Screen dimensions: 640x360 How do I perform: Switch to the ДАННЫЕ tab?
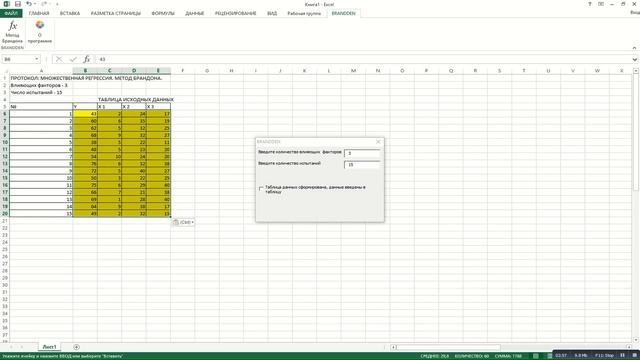195,13
